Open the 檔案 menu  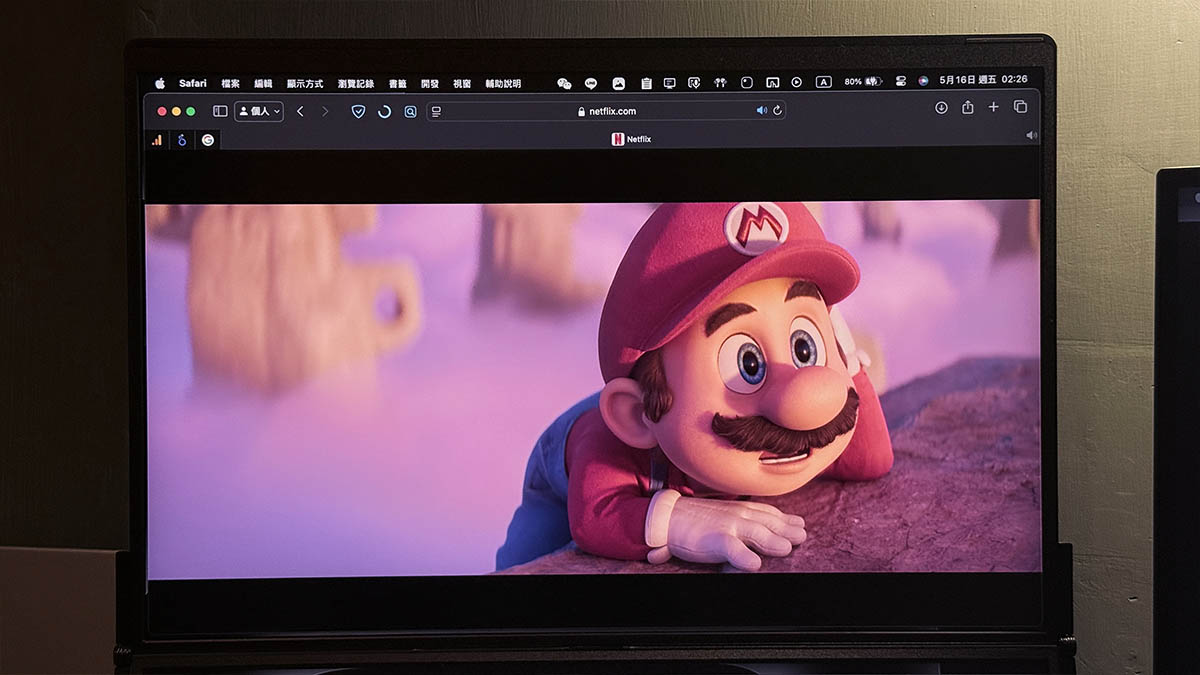point(231,84)
